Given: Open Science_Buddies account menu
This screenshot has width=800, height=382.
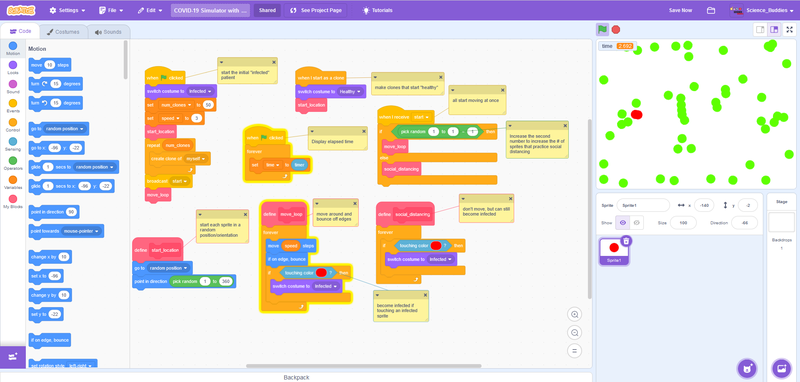Looking at the screenshot, I should pyautogui.click(x=762, y=10).
